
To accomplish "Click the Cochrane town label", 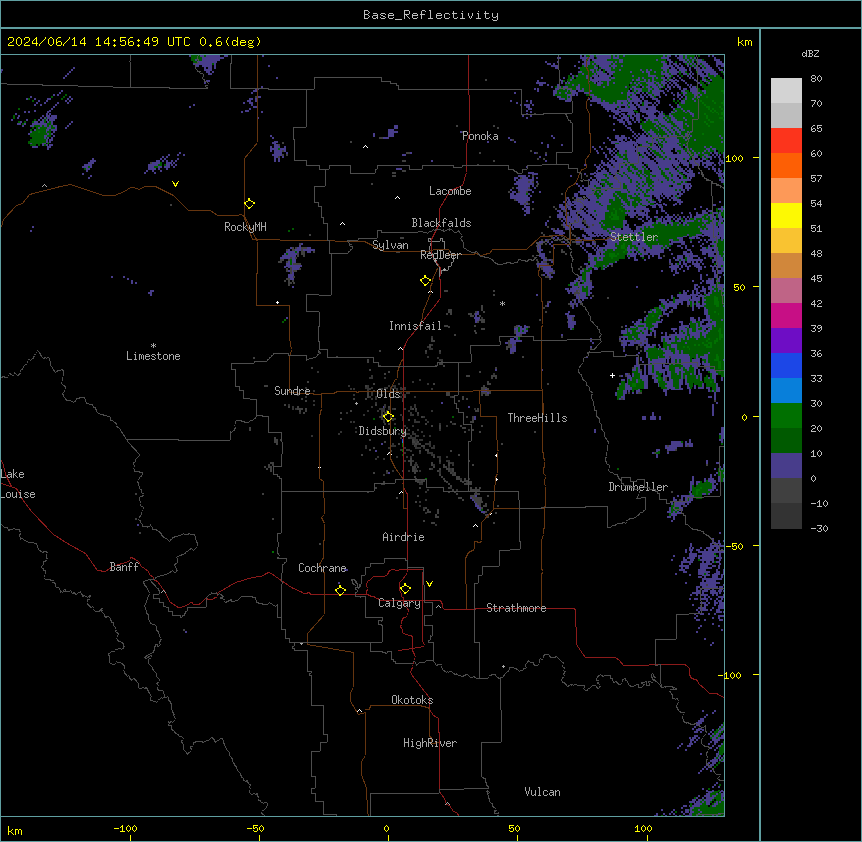I will [x=322, y=568].
